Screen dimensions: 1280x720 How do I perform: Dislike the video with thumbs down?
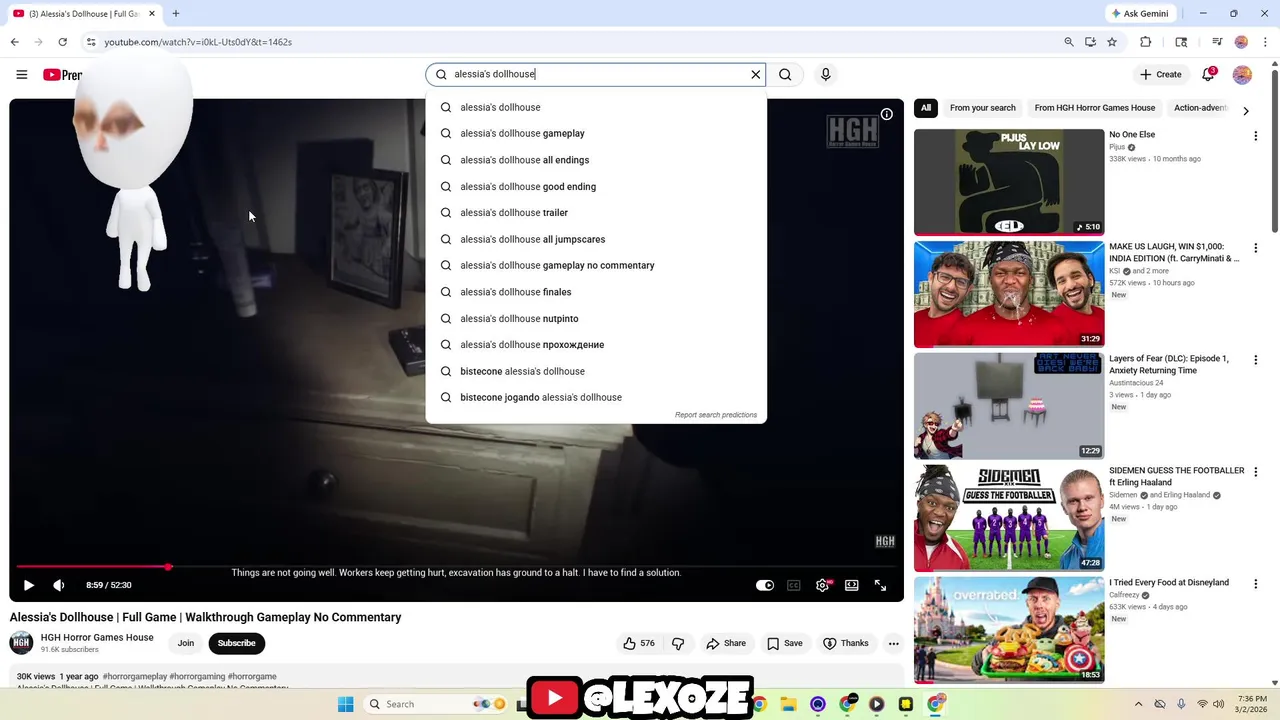tap(678, 643)
